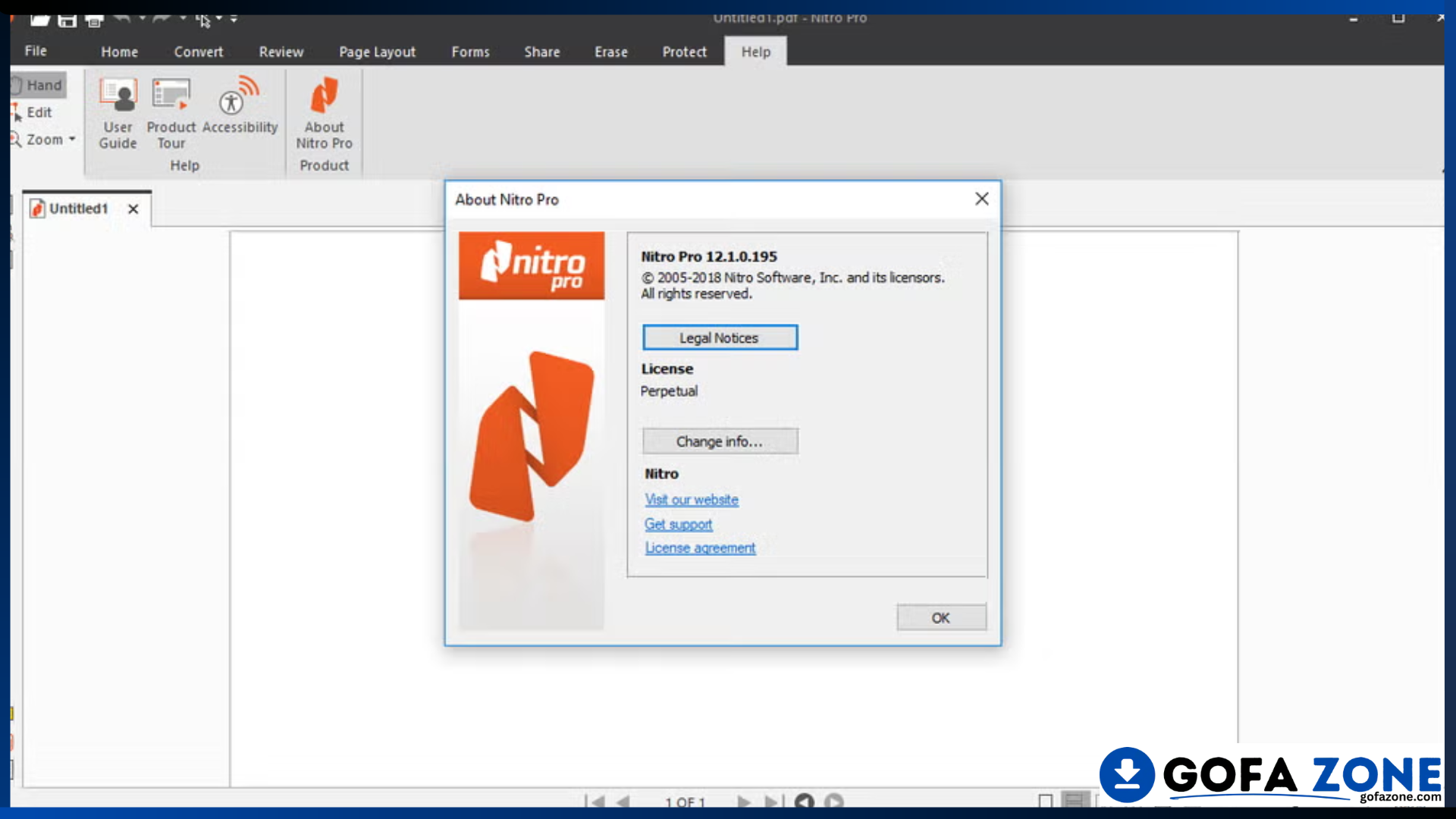
Task: Launch the Product Tour
Action: pos(171,114)
